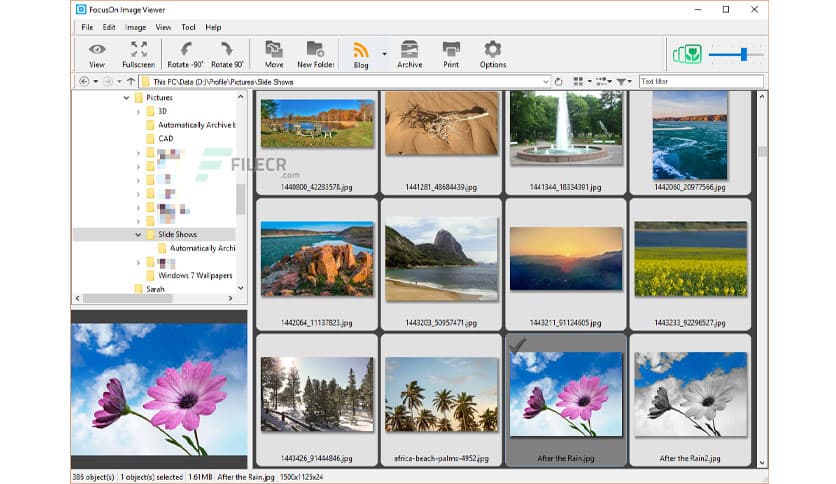This screenshot has width=836, height=484.
Task: Open the Archive tool
Action: coord(409,54)
